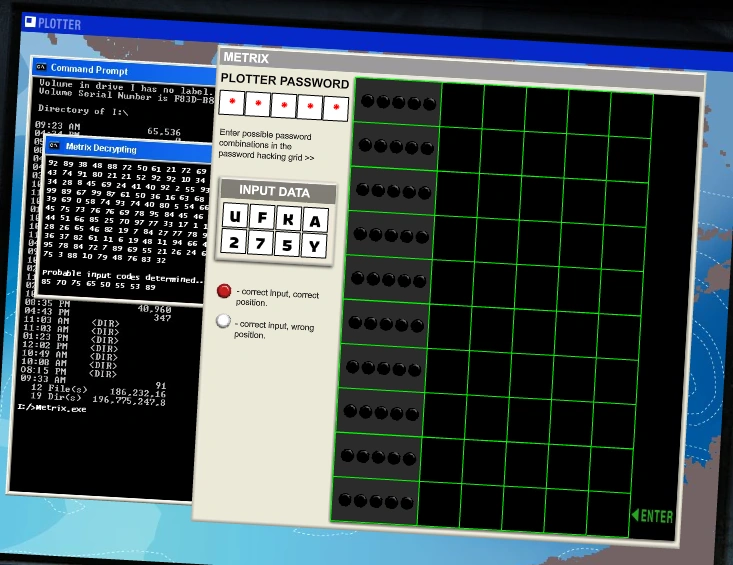This screenshot has width=733, height=565.
Task: Select the letter Y input key
Action: tap(314, 246)
